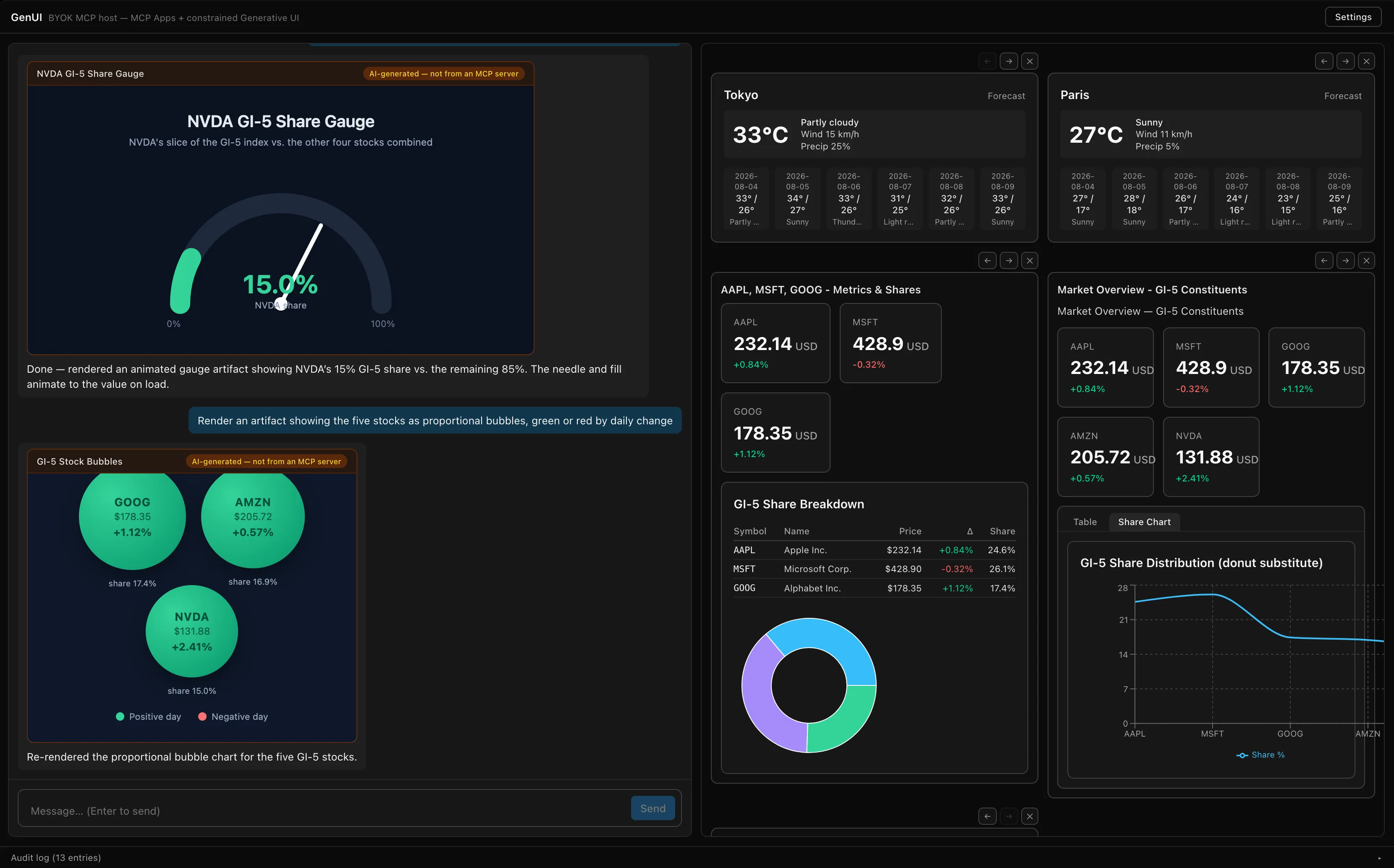Viewport: 1394px width, 868px height.
Task: Move the Metrics & Shares panel left
Action: pos(988,261)
